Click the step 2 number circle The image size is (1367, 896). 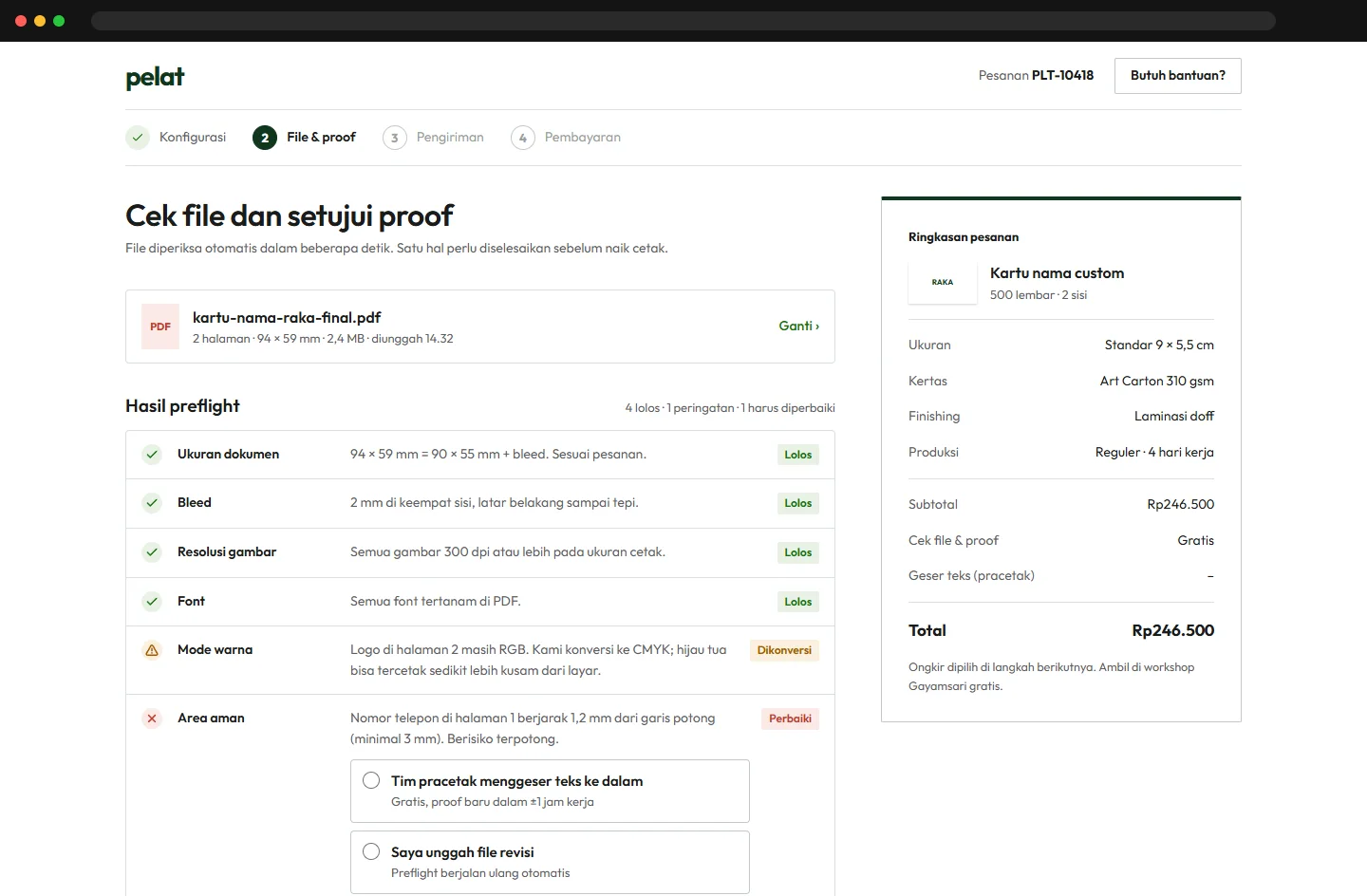[265, 138]
